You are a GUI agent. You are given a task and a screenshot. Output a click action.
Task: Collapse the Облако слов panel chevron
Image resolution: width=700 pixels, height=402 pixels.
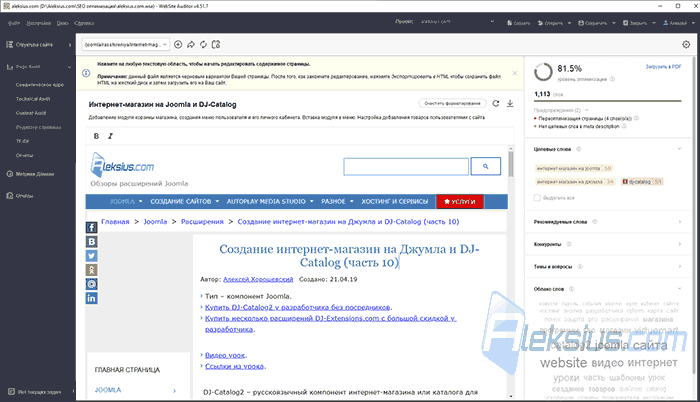pos(679,289)
